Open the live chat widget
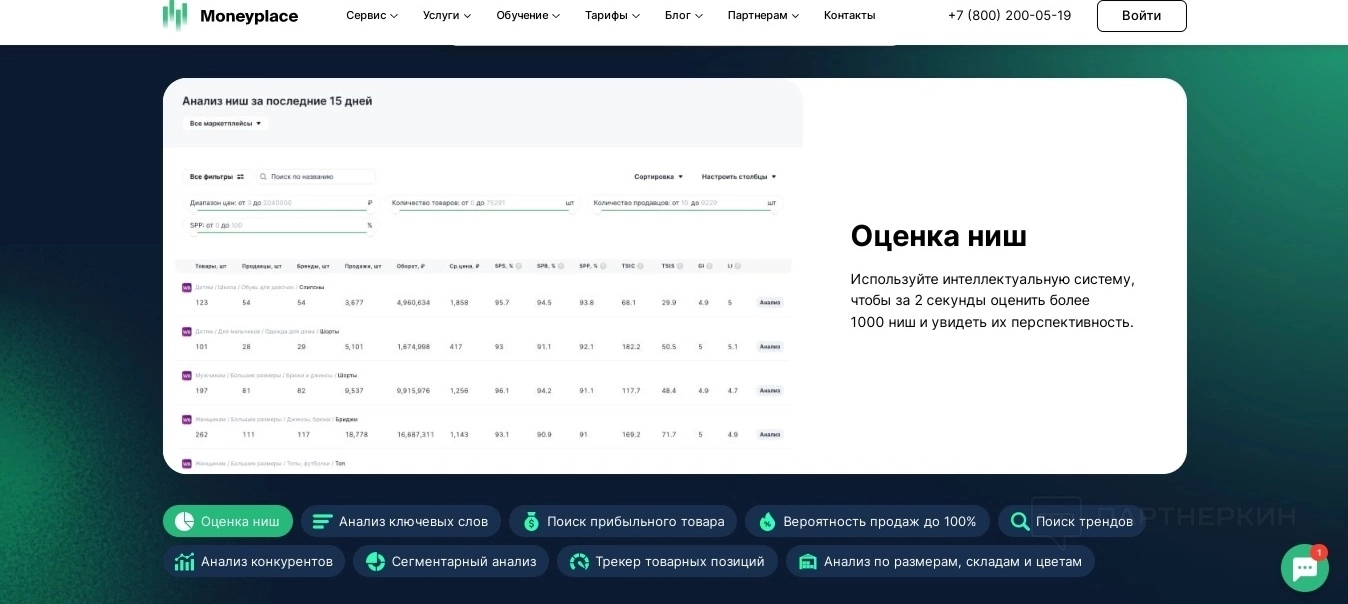1348x604 pixels. pos(1304,568)
